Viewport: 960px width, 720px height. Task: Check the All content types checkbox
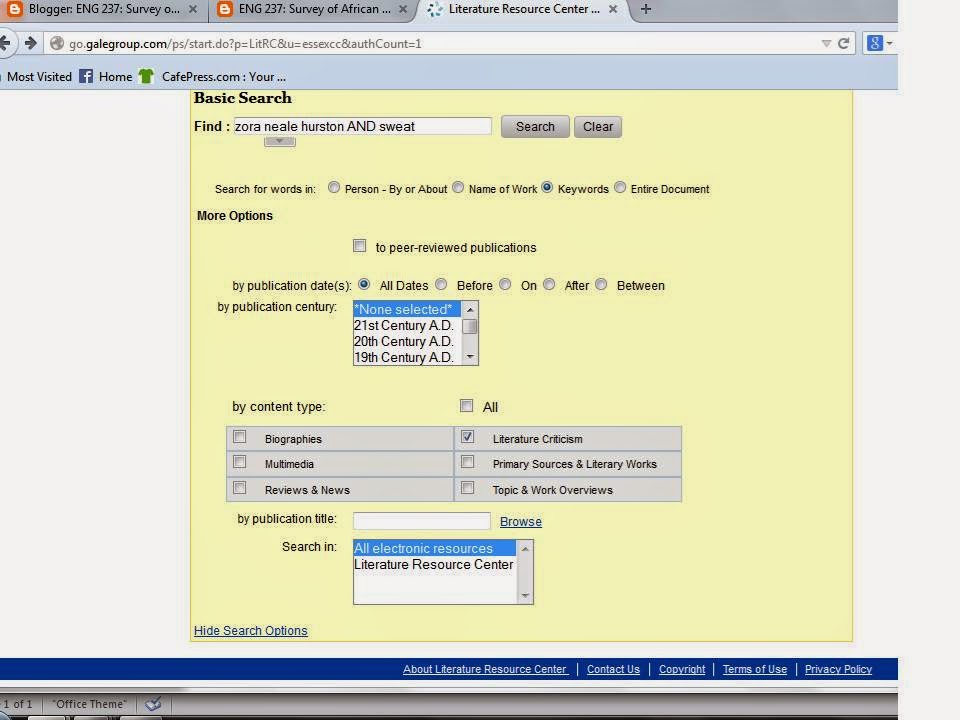[x=467, y=405]
